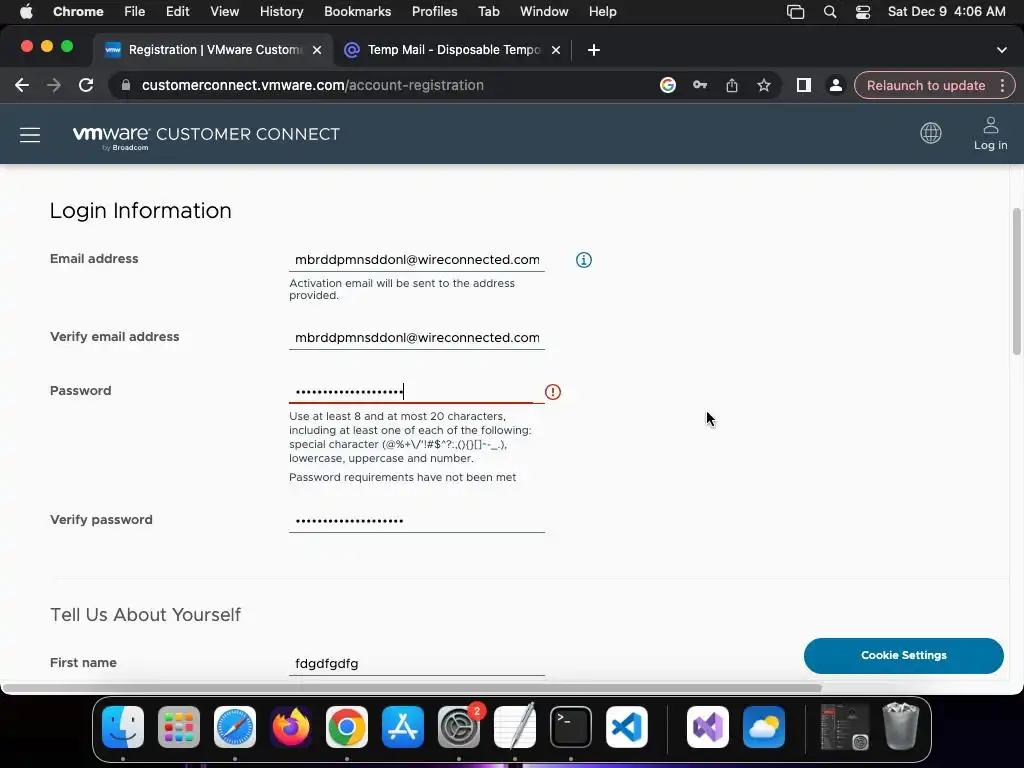
Task: Open the Edit menu
Action: pos(177,12)
